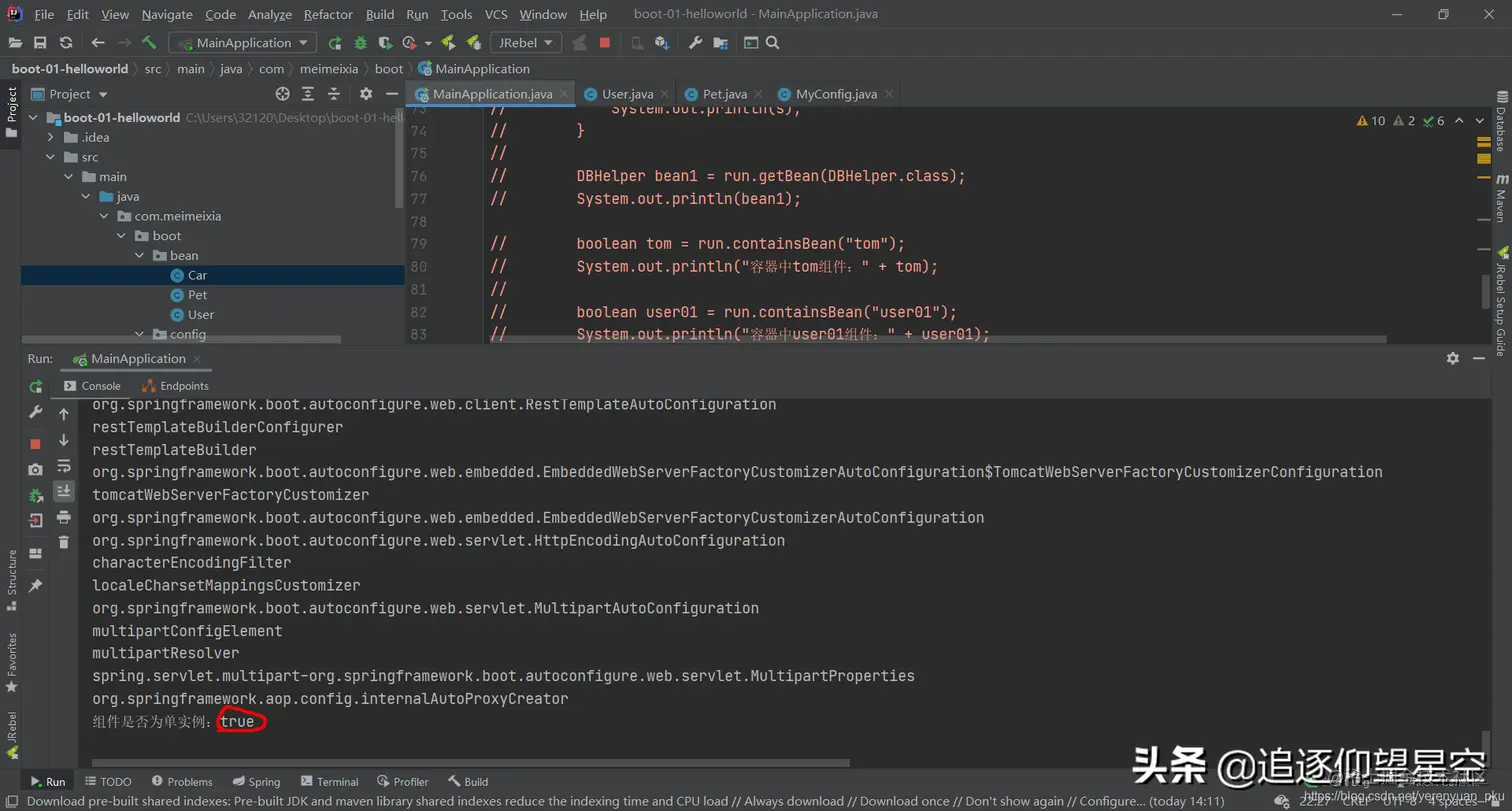
Task: Toggle soft-wrap in the console
Action: pos(64,466)
